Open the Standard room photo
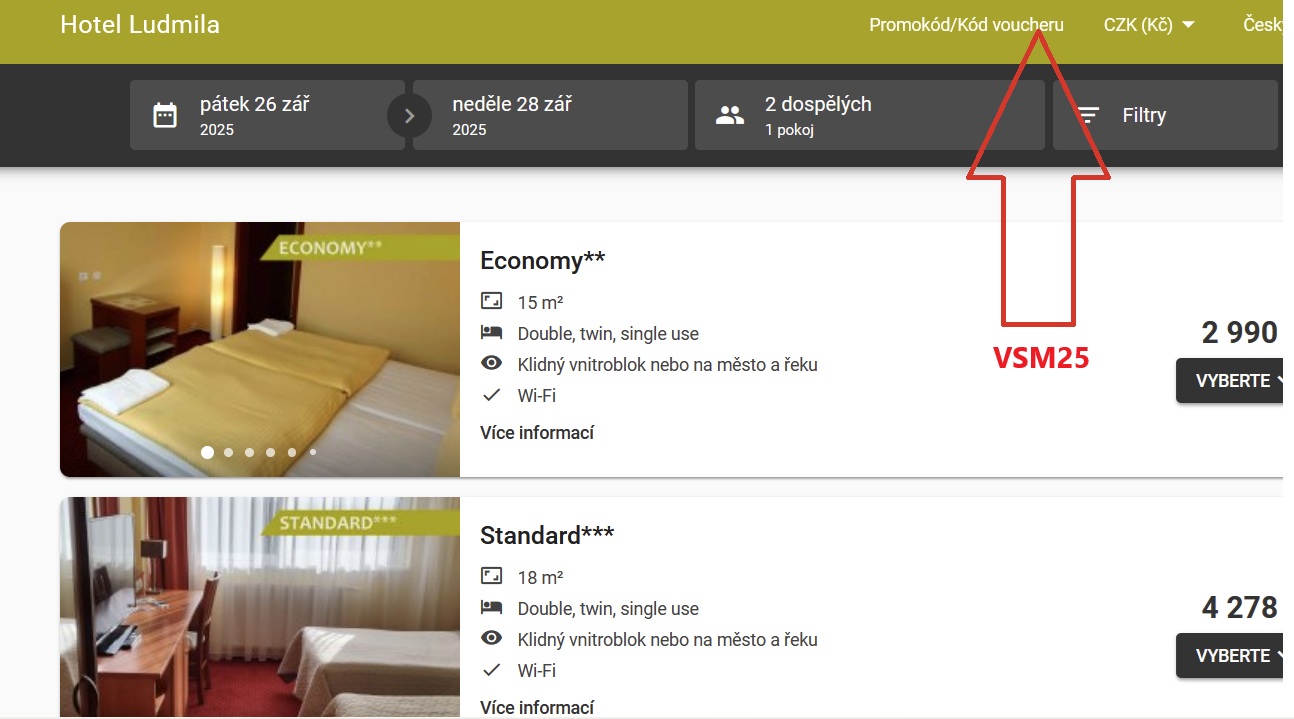Screen dimensions: 1294x719 (260, 608)
